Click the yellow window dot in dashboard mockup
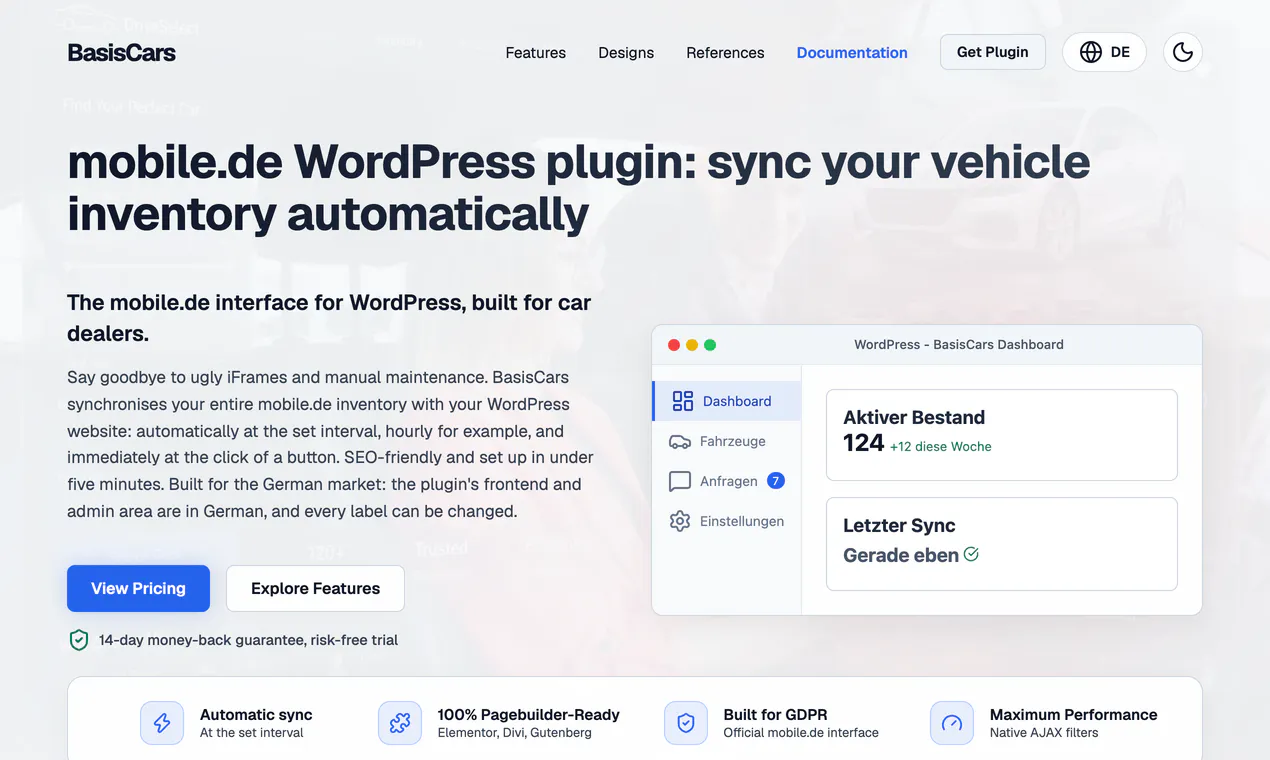Image resolution: width=1270 pixels, height=760 pixels. [692, 345]
